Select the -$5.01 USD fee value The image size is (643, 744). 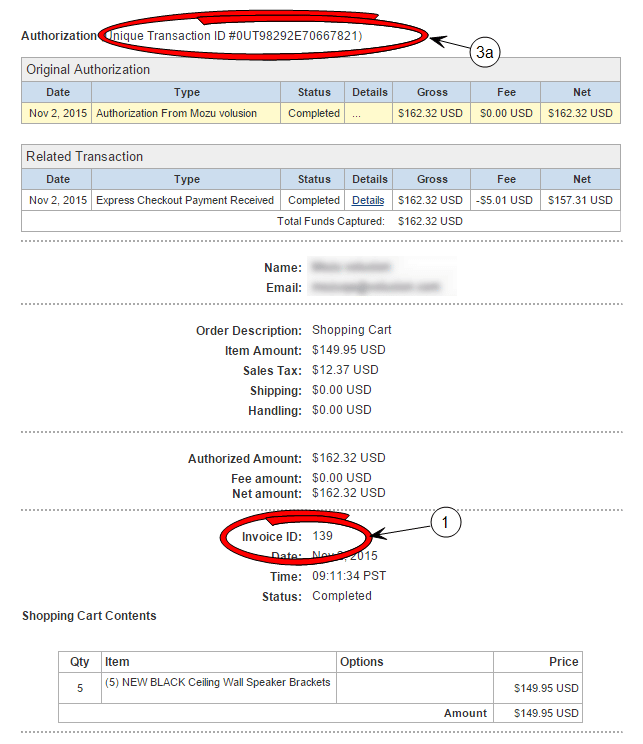(x=504, y=200)
